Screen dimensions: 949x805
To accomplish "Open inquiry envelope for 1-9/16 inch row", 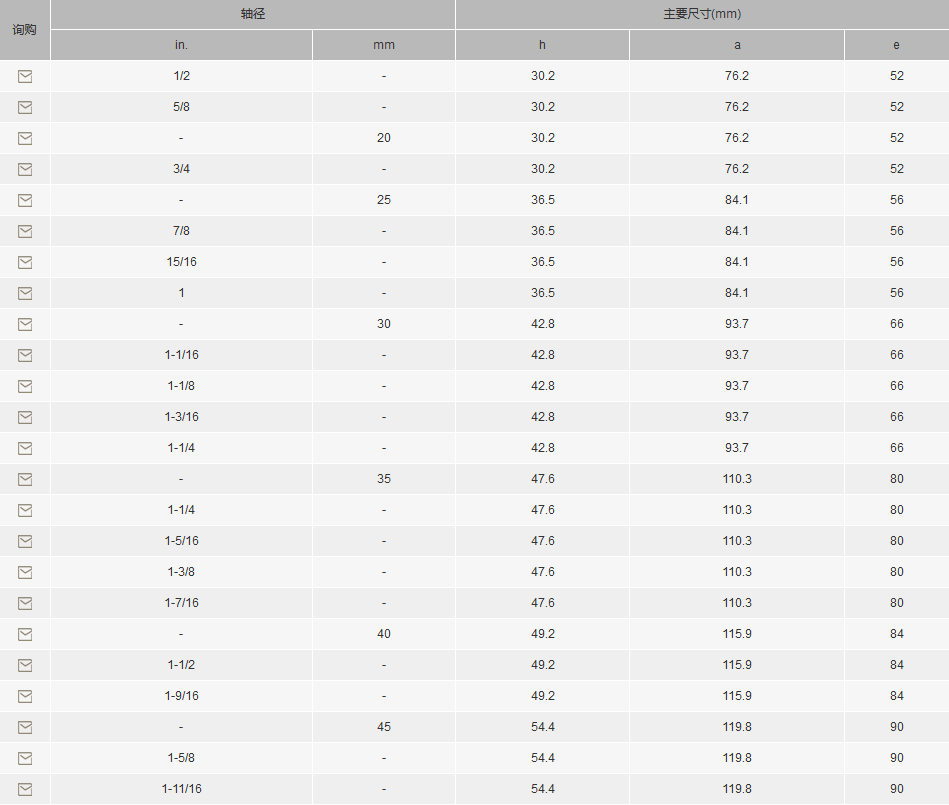I will coord(25,696).
